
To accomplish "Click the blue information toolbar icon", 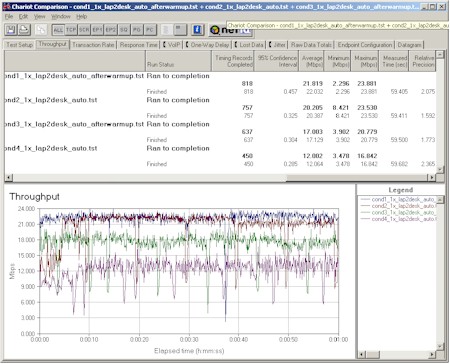I will [197, 30].
